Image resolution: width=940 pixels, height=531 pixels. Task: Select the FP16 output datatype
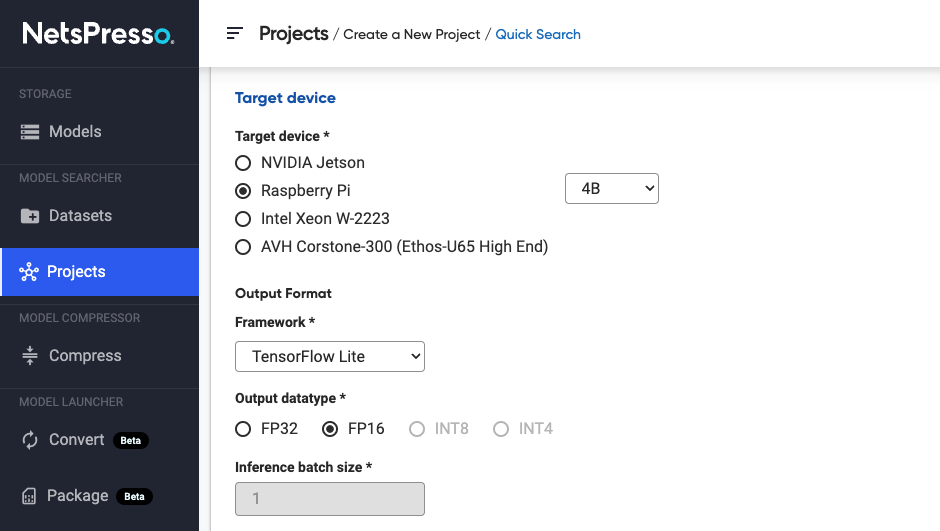(330, 429)
